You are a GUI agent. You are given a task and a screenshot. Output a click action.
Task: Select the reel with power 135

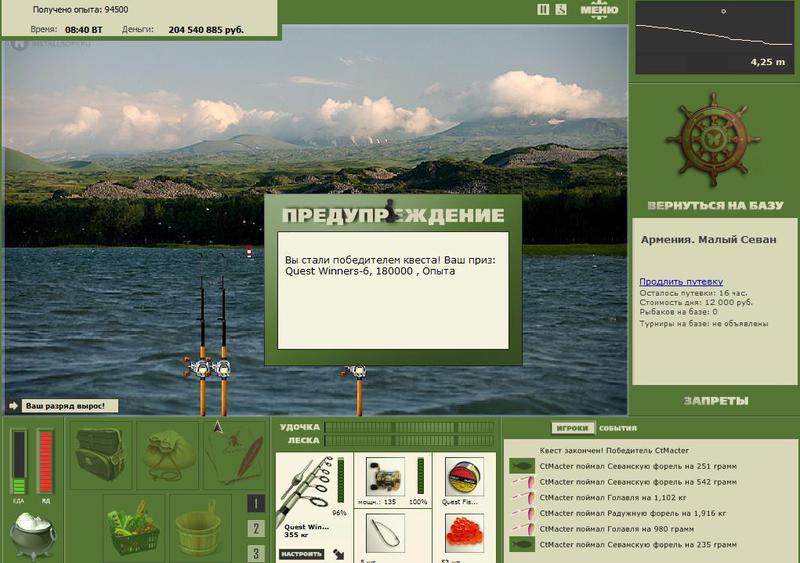pyautogui.click(x=385, y=477)
